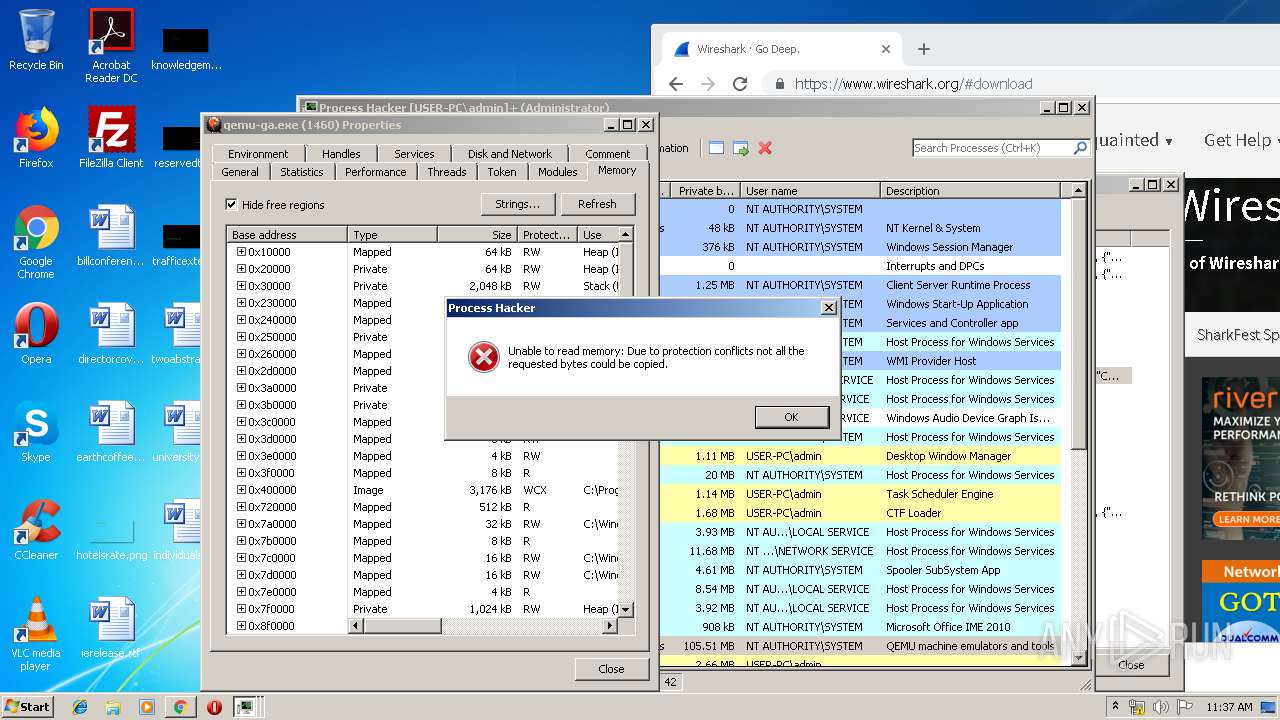Viewport: 1280px width, 720px height.
Task: Expand memory region 0x400000
Action: click(241, 490)
